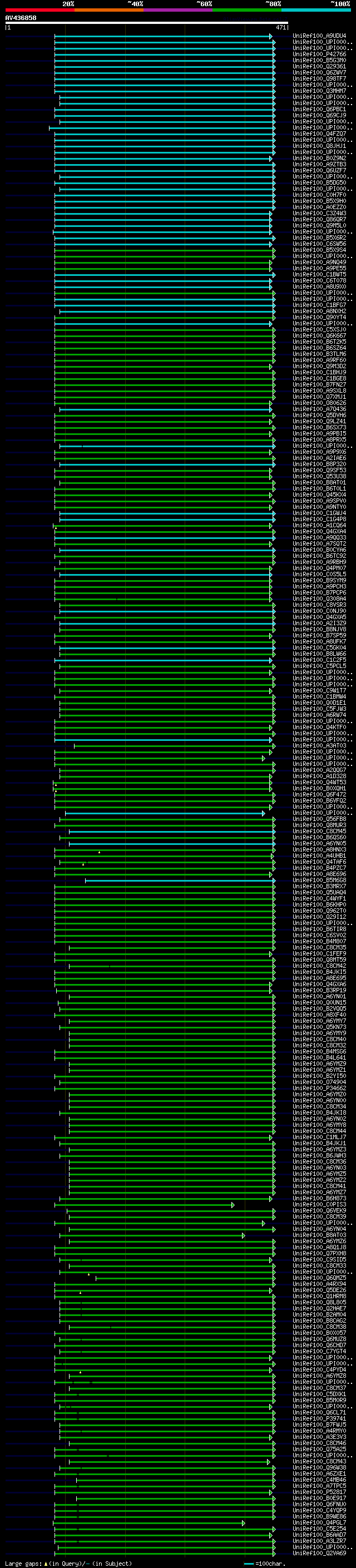This screenshot has width=356, height=1568.
Task: Click hit label UniRef100_Q8MUR3
Action: point(319,825)
